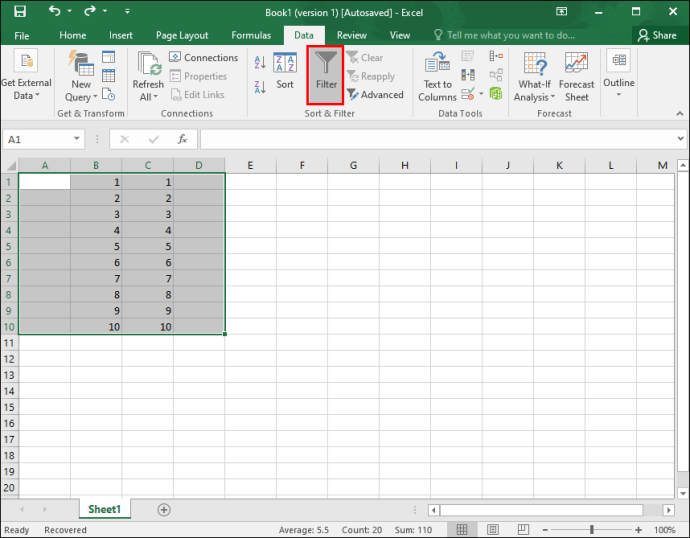
Task: Expand the What-If Analysis menu
Action: point(534,97)
